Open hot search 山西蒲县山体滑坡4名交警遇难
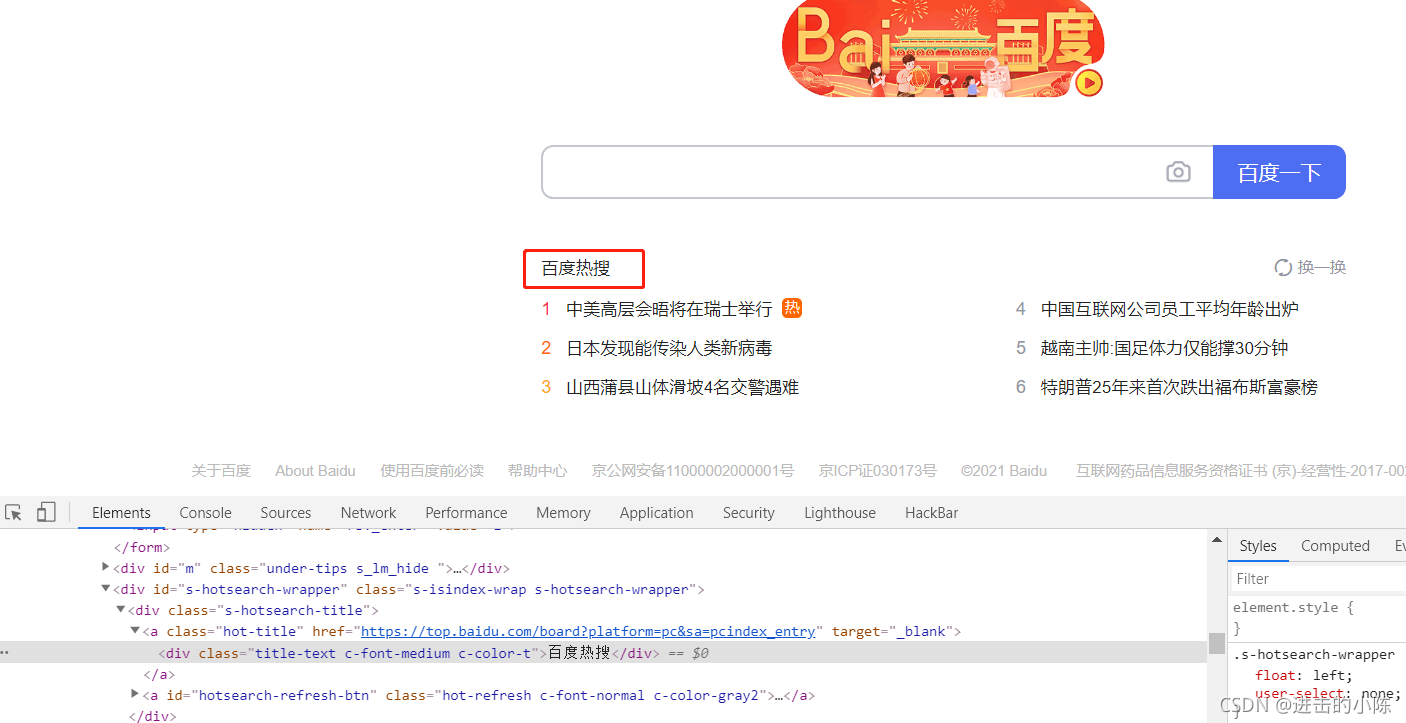 point(682,387)
